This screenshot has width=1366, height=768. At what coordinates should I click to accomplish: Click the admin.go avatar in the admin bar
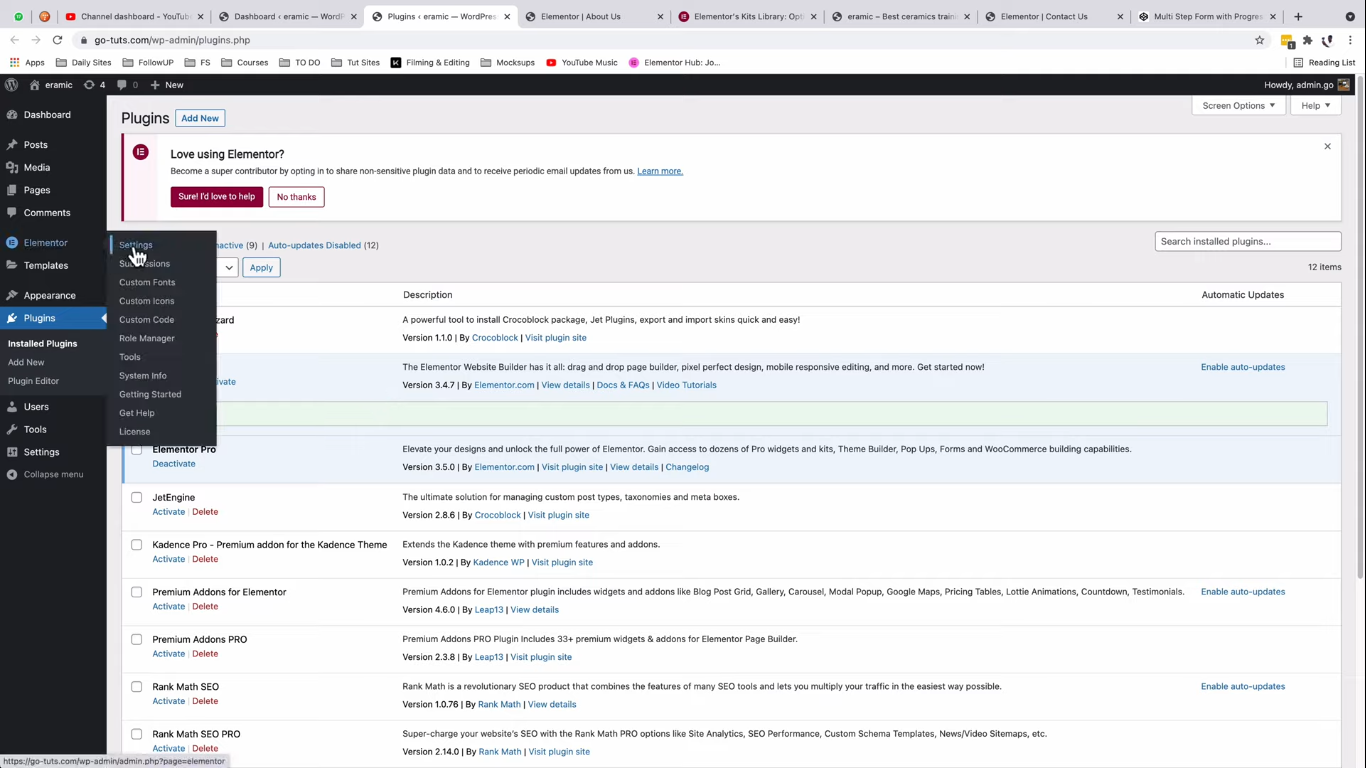[1343, 85]
